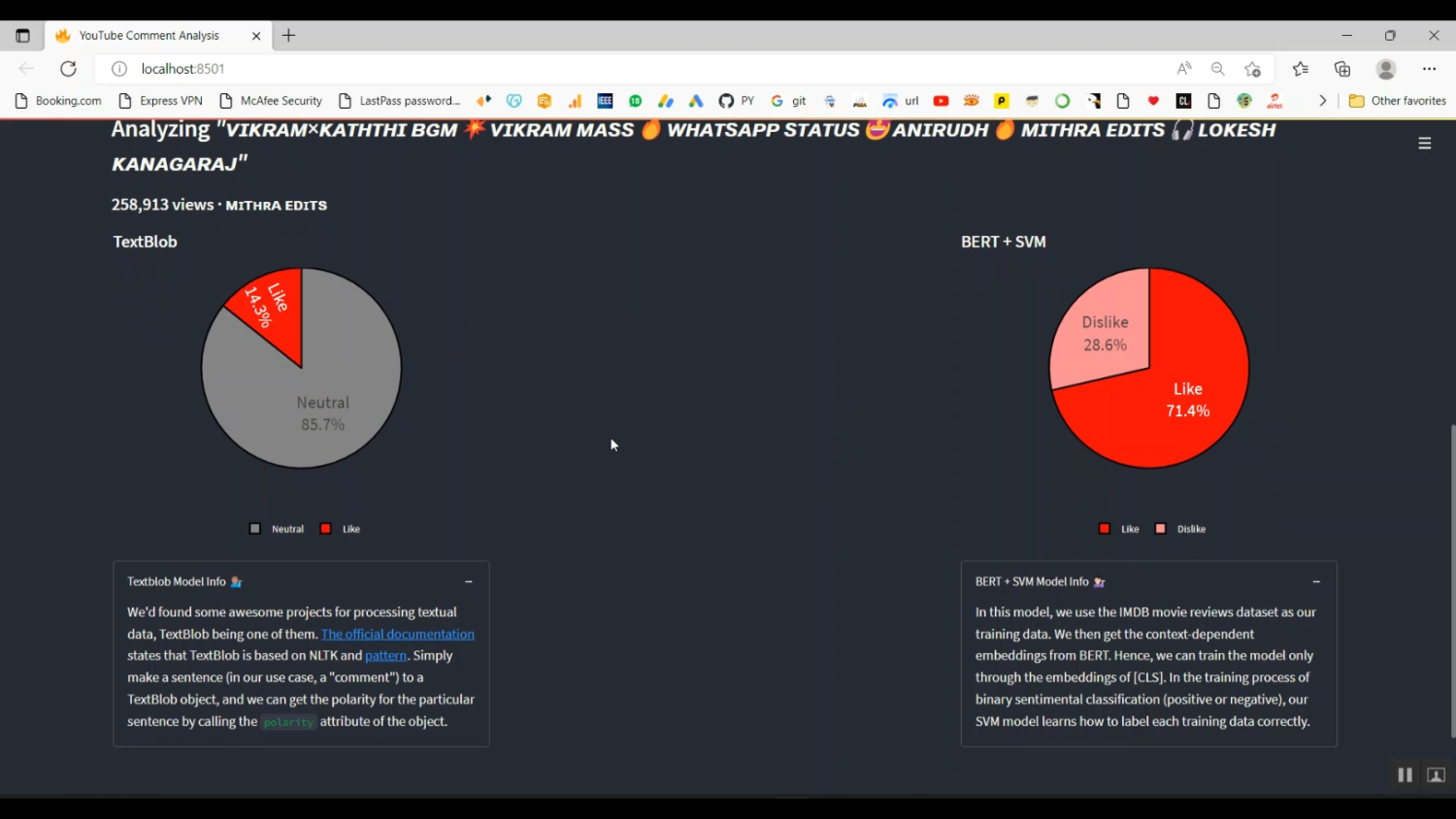Open the Streamlit hamburger menu

tap(1425, 144)
